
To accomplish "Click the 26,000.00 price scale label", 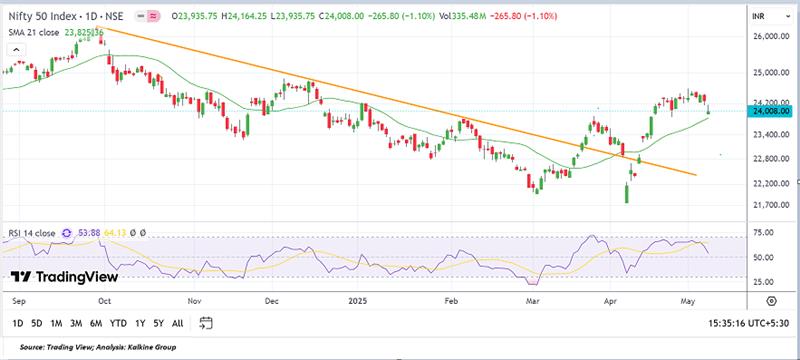I will point(771,37).
